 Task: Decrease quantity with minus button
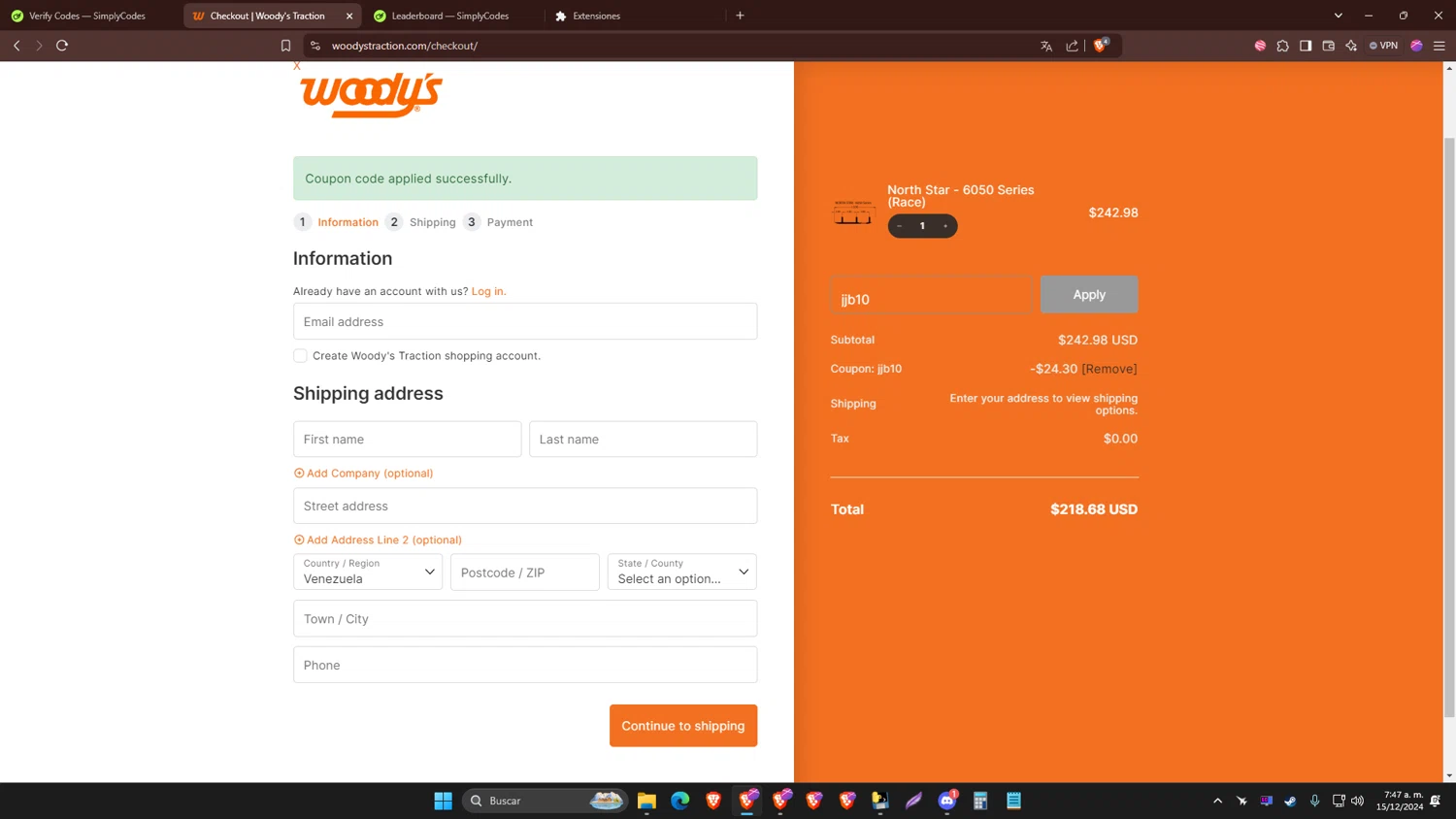click(x=900, y=226)
